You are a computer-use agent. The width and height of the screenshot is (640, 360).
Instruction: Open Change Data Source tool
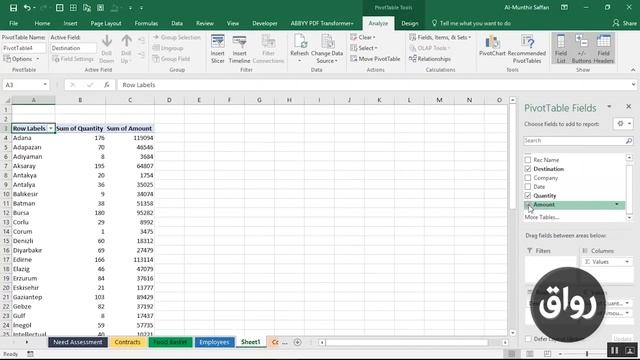(327, 49)
